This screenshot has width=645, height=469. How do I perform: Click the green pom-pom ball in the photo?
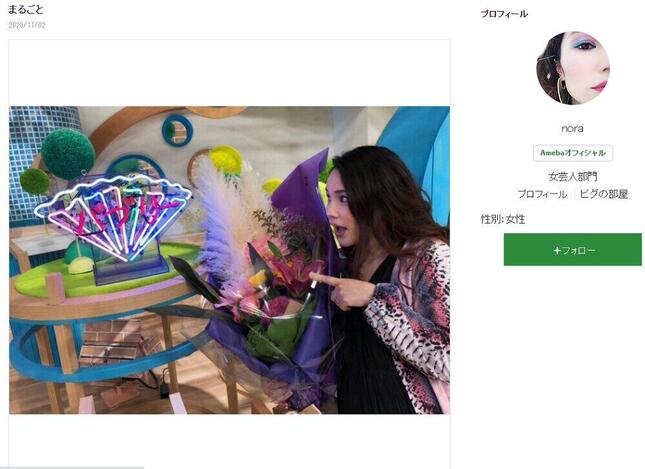tap(68, 154)
